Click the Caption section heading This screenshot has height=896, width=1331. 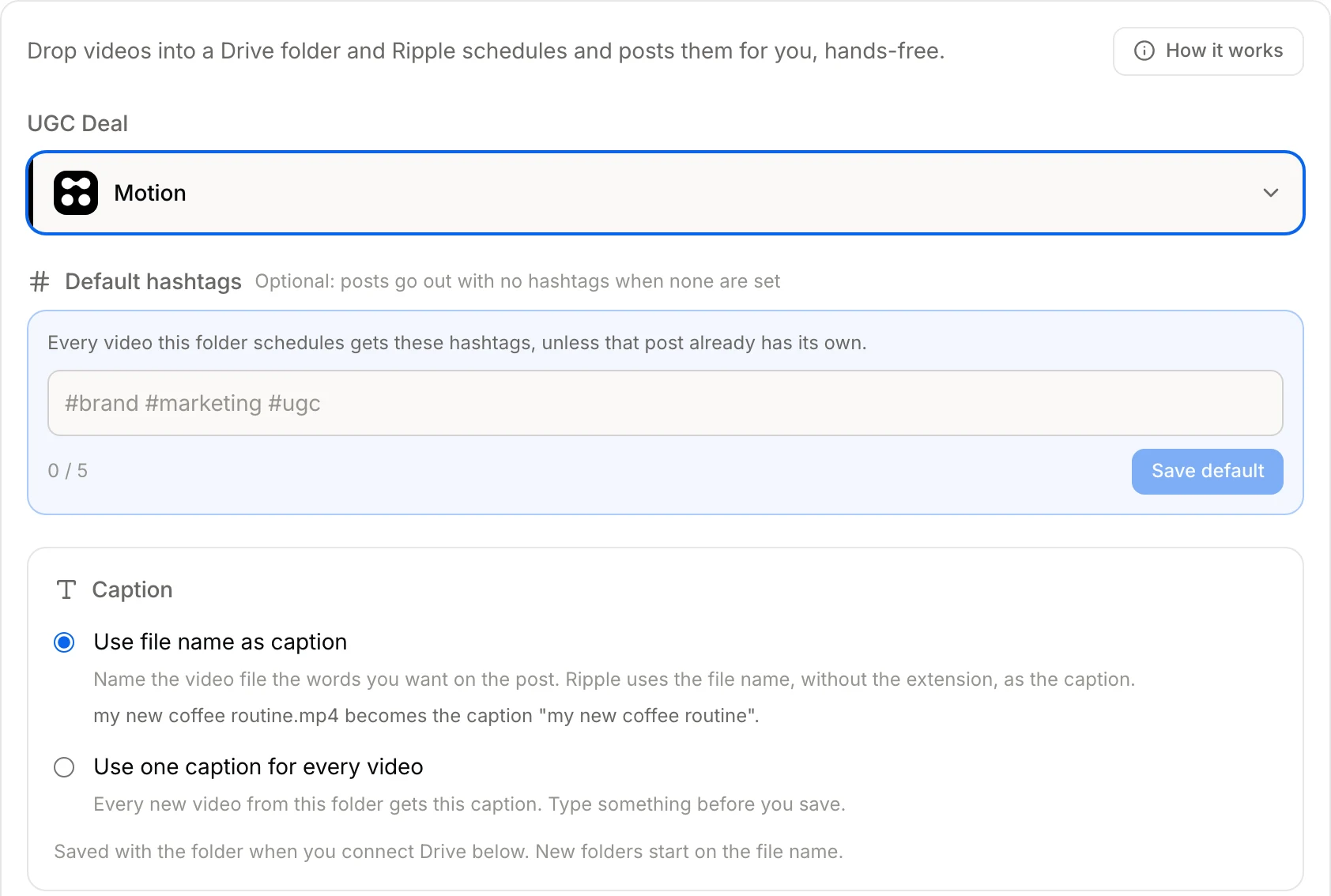click(132, 589)
